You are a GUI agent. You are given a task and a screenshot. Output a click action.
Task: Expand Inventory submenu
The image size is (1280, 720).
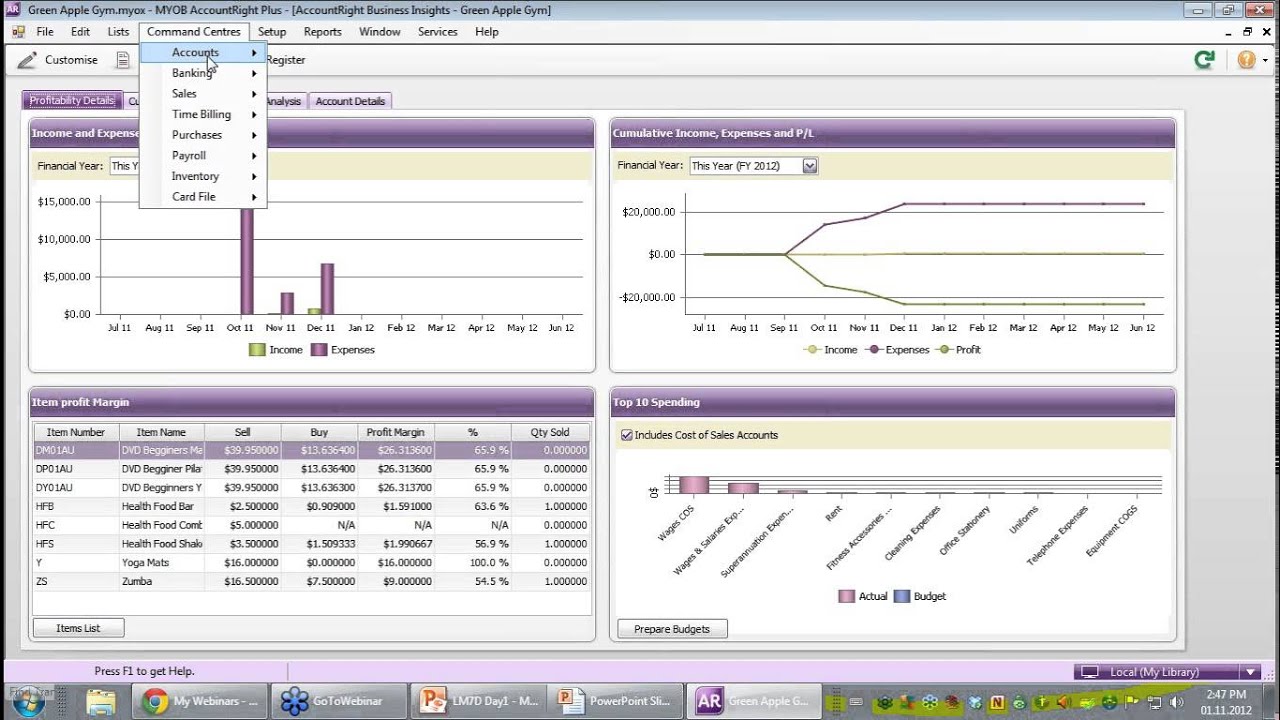click(204, 176)
